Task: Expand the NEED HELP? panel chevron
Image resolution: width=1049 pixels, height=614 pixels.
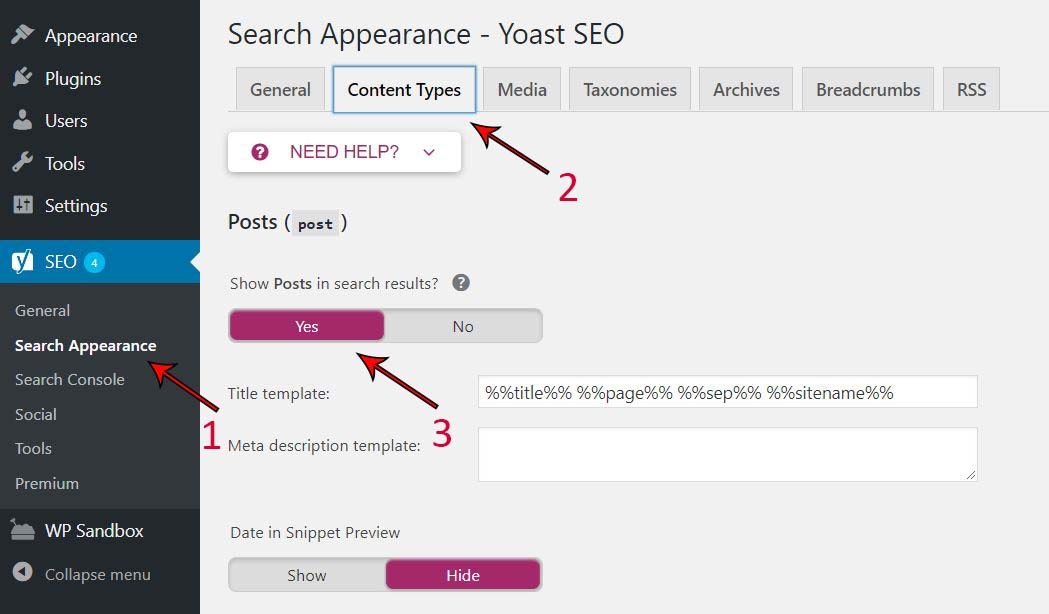Action: (x=429, y=152)
